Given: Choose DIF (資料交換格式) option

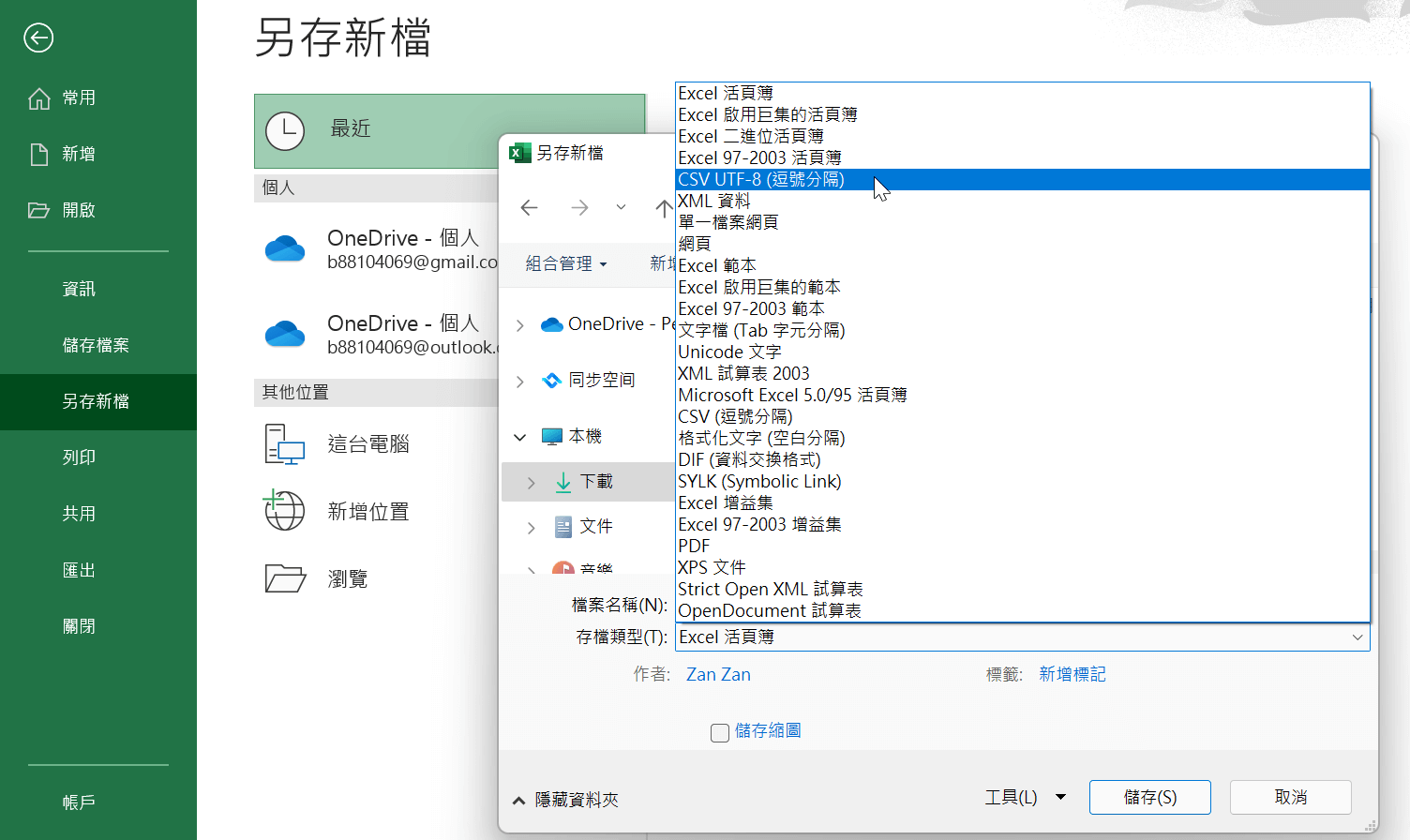Looking at the screenshot, I should (1023, 459).
